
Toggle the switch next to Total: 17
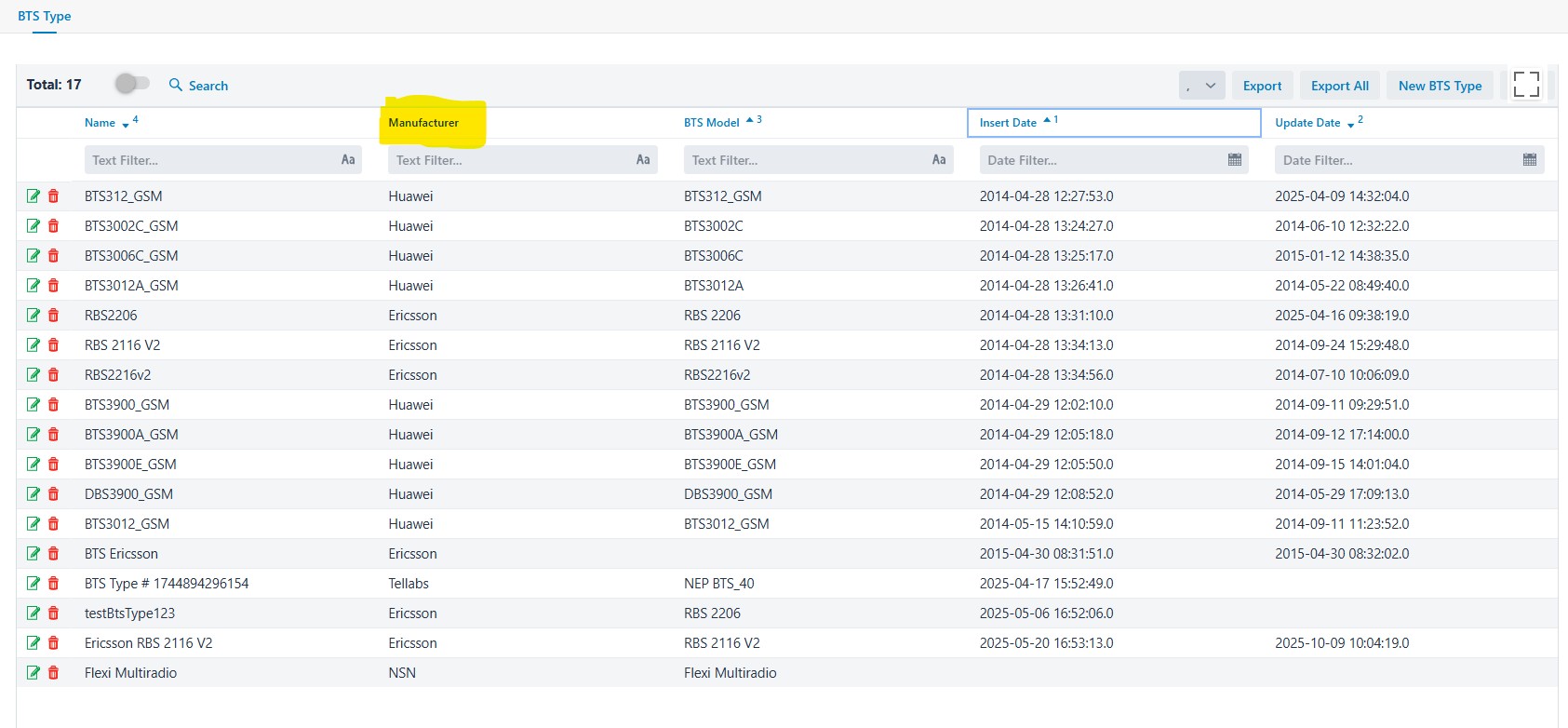click(x=132, y=84)
